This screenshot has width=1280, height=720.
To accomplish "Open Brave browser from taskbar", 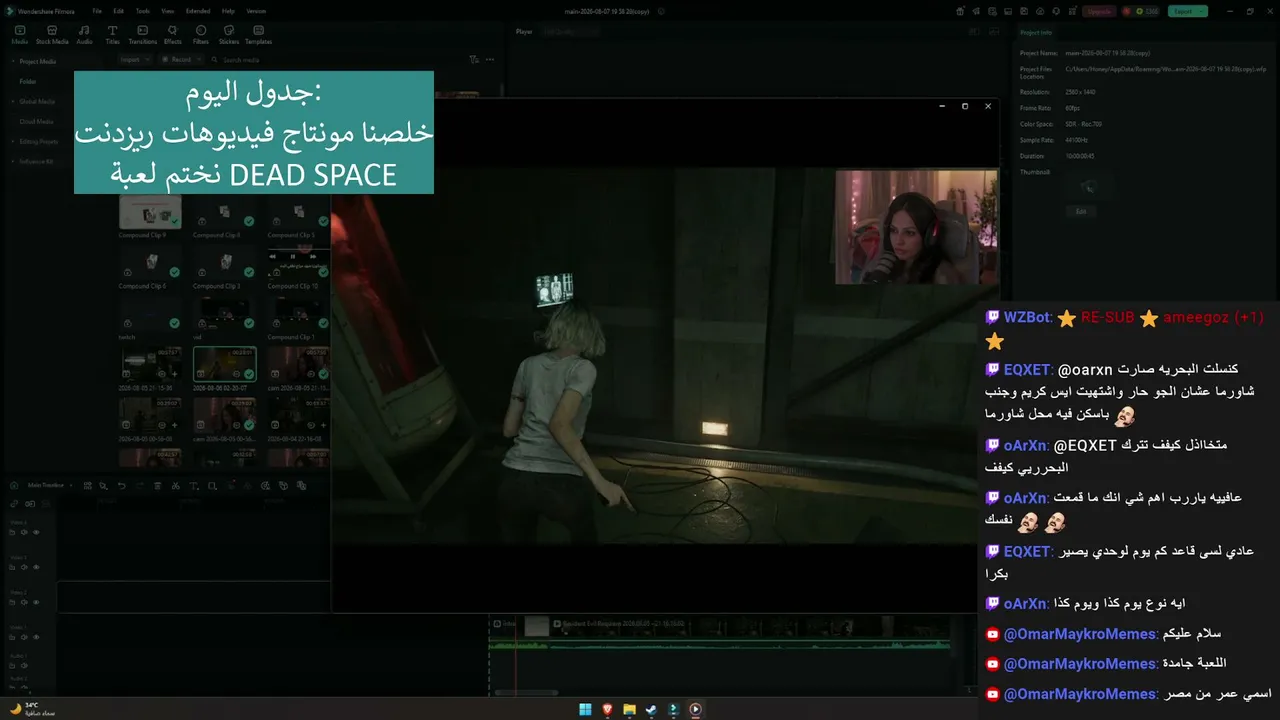I will pos(607,710).
